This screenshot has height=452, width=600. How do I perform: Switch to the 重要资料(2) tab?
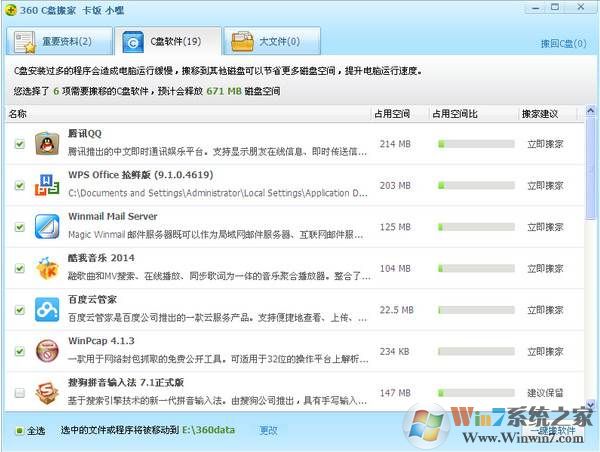[x=59, y=41]
